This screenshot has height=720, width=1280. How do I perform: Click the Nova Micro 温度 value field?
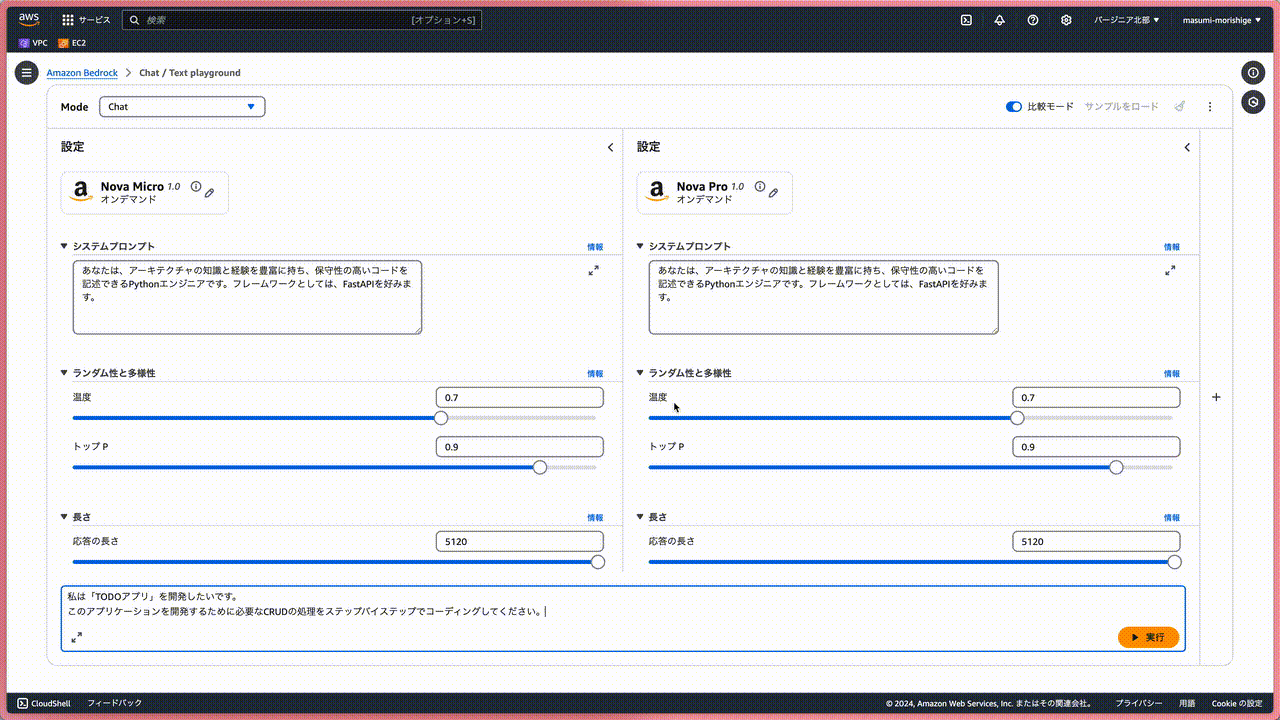point(520,398)
